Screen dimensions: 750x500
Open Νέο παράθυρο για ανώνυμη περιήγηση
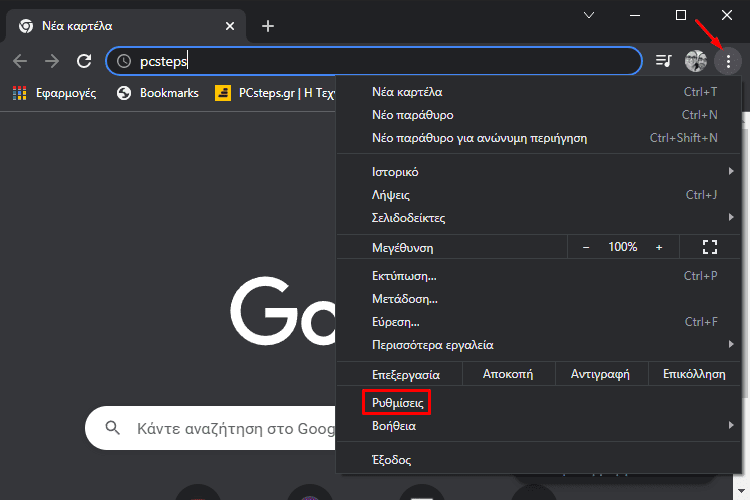(539, 138)
